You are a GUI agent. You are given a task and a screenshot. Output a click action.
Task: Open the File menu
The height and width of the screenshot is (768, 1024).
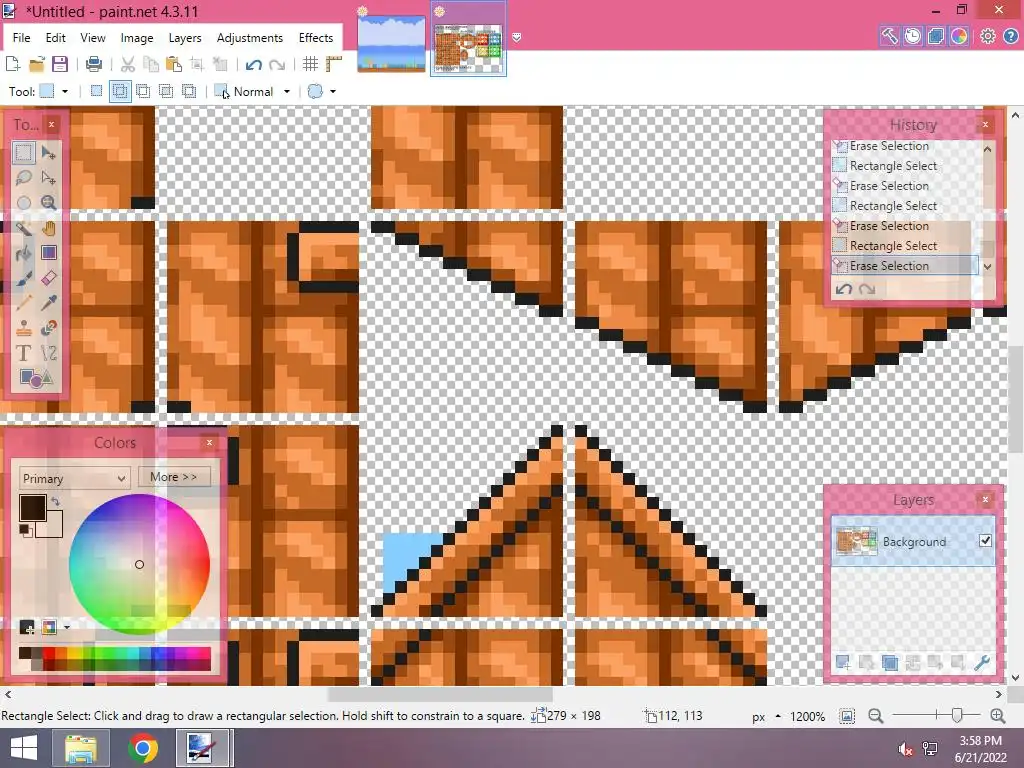click(22, 38)
